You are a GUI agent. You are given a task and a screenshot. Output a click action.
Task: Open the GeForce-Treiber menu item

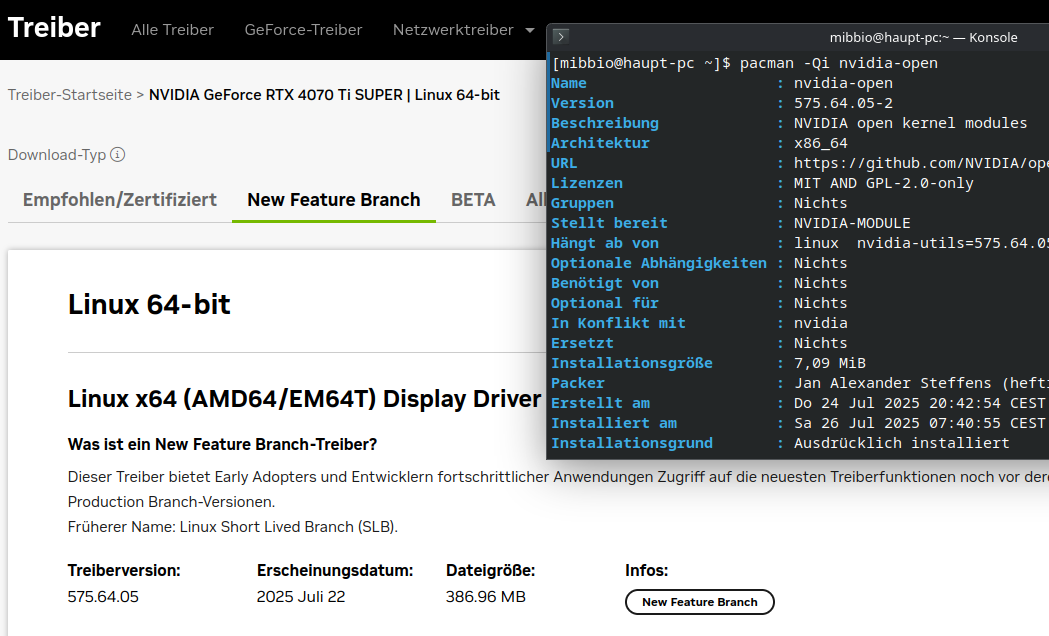coord(303,30)
